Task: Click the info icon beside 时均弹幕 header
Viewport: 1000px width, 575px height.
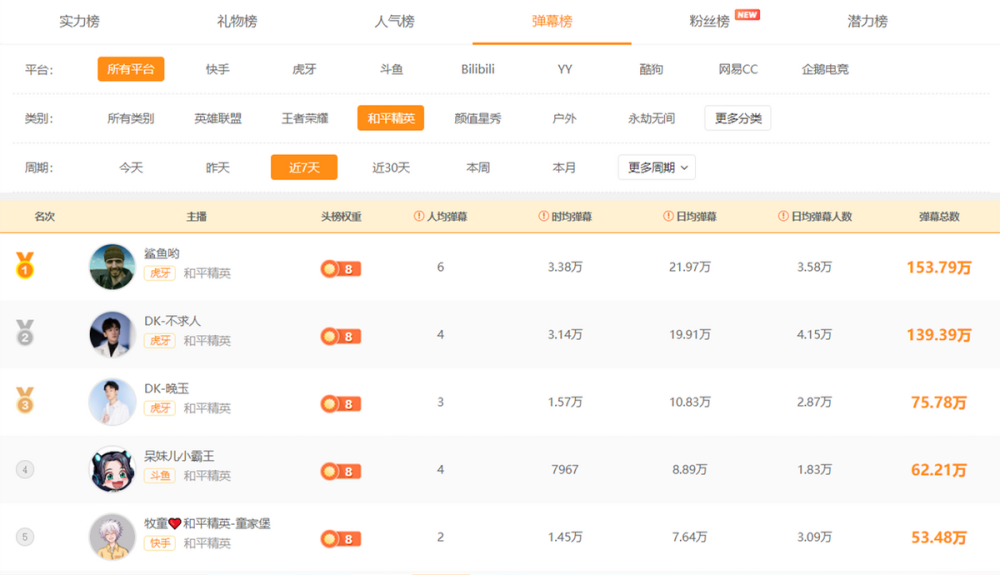Action: (x=543, y=216)
